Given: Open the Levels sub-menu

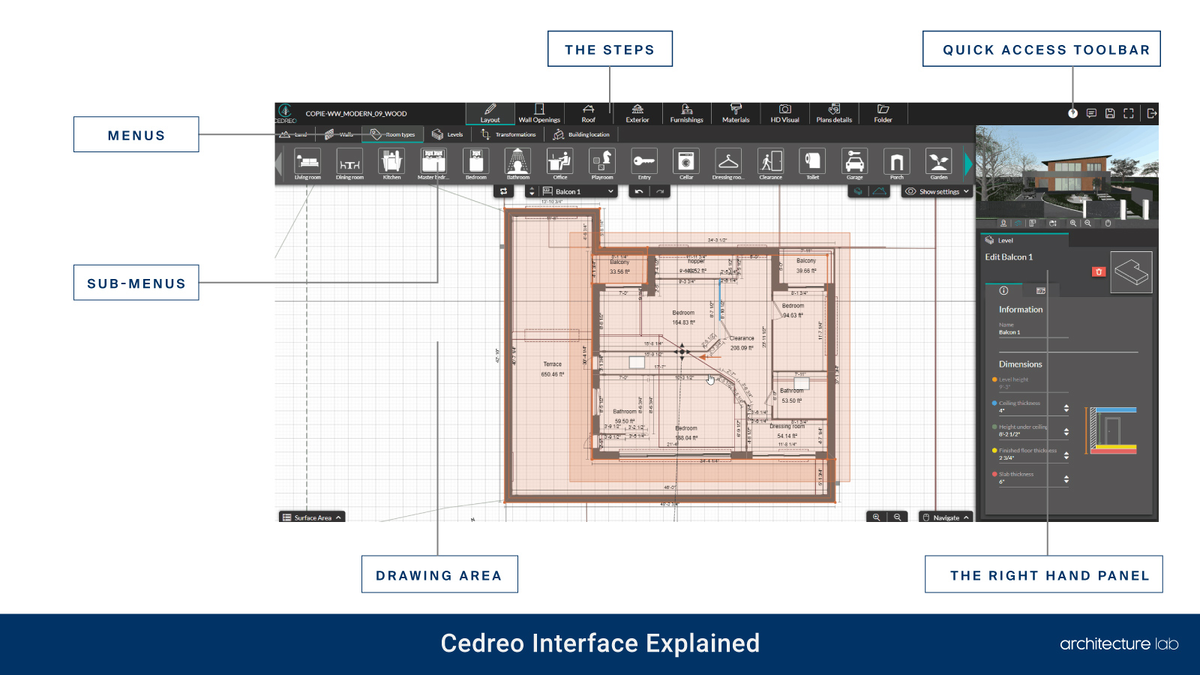Looking at the screenshot, I should [447, 134].
